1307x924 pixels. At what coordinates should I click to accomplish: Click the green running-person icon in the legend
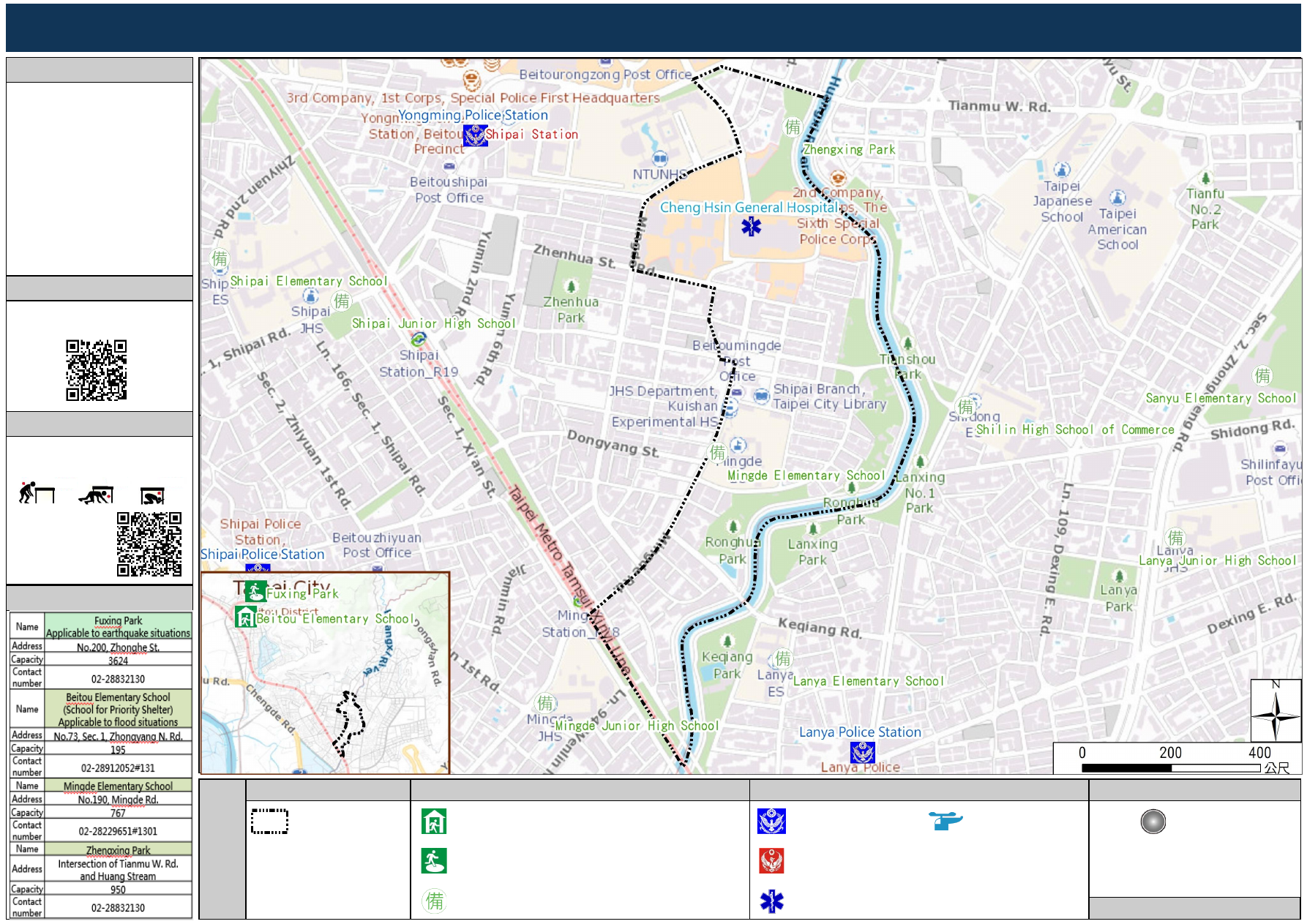pos(434,861)
